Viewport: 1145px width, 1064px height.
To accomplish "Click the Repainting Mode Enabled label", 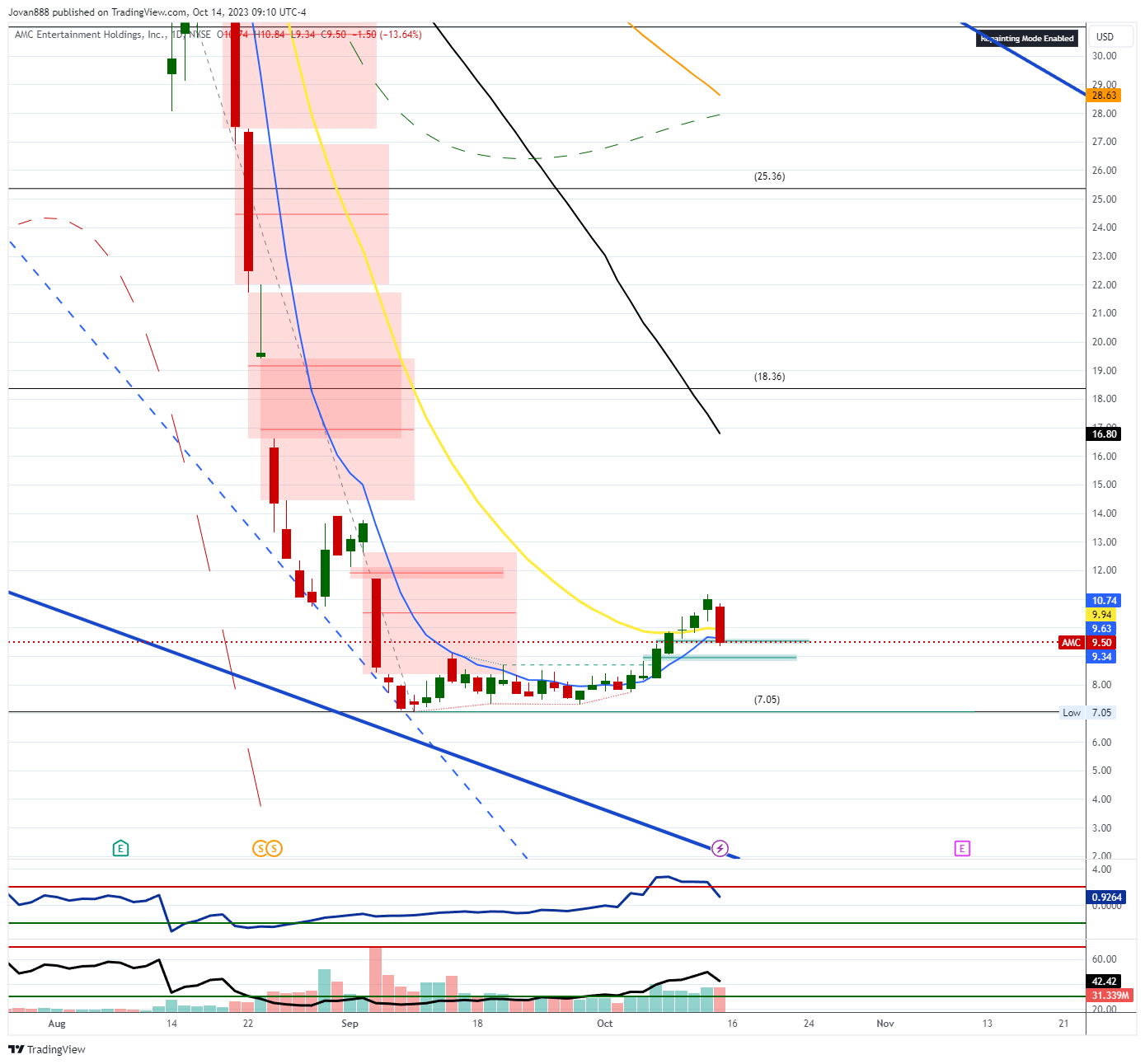I will 1027,38.
